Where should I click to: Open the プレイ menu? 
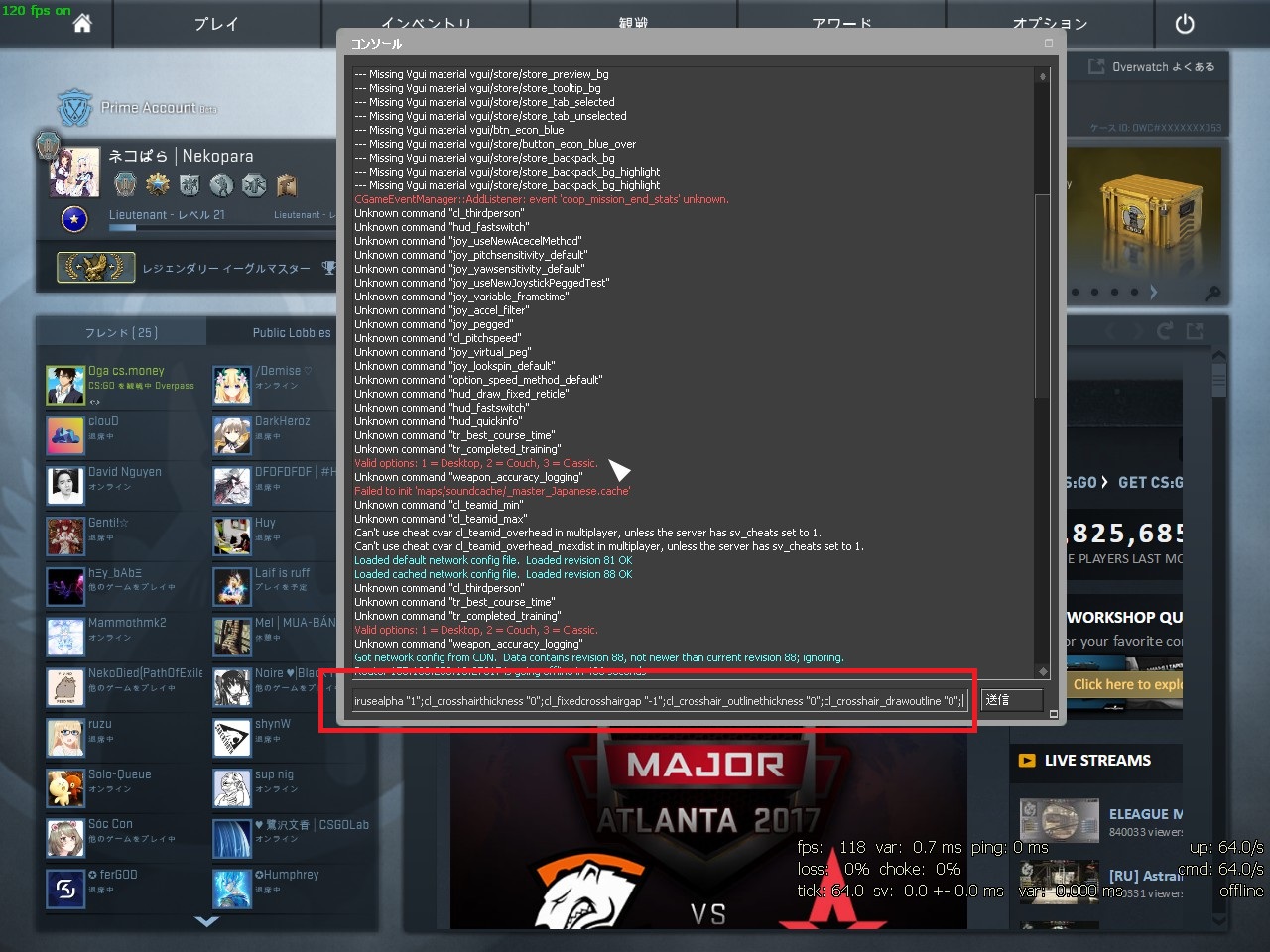[216, 24]
